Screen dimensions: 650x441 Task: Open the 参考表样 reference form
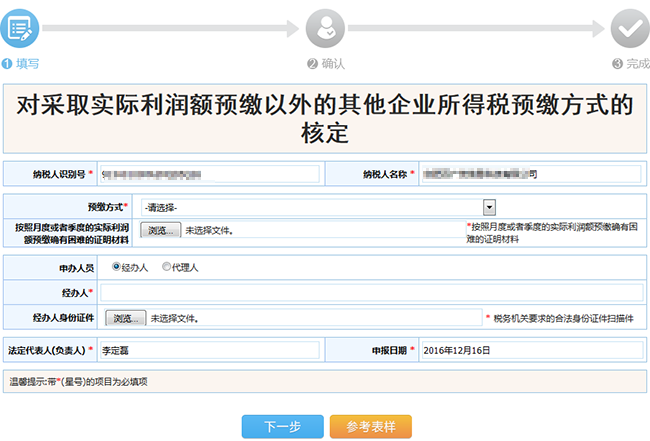[371, 427]
